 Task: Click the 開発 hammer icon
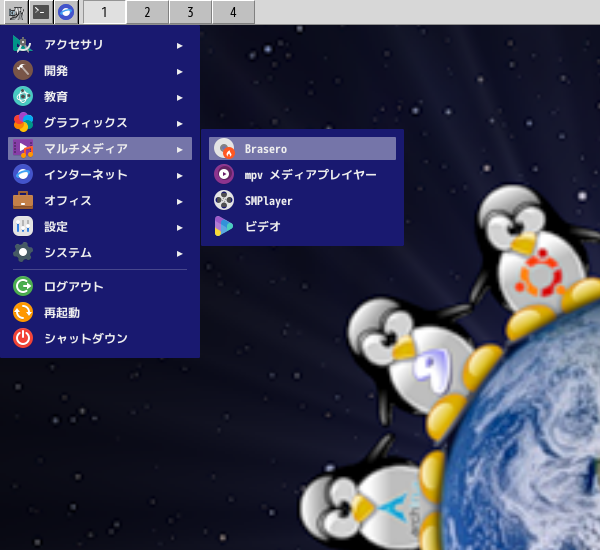tap(23, 70)
